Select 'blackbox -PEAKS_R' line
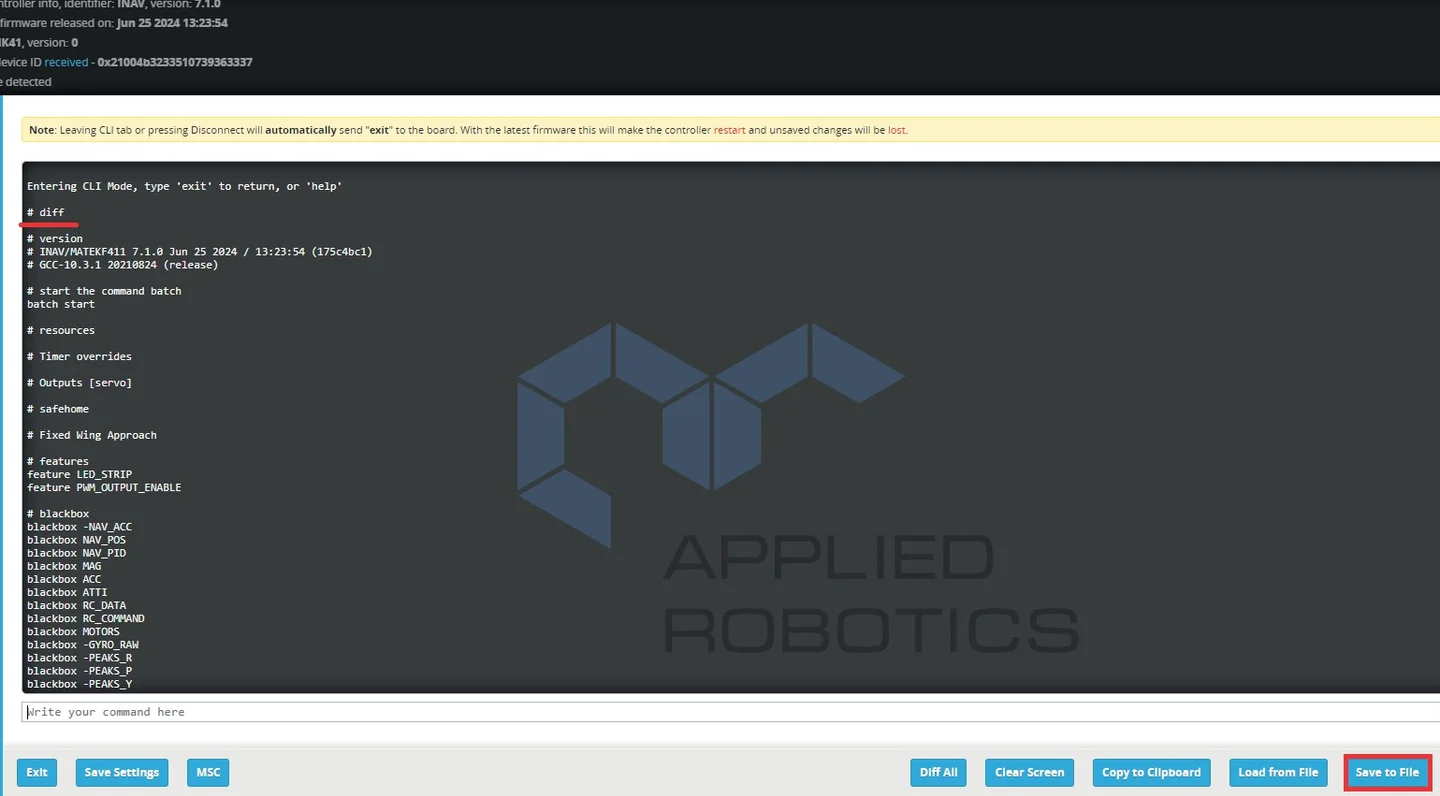This screenshot has width=1440, height=796. click(x=80, y=657)
